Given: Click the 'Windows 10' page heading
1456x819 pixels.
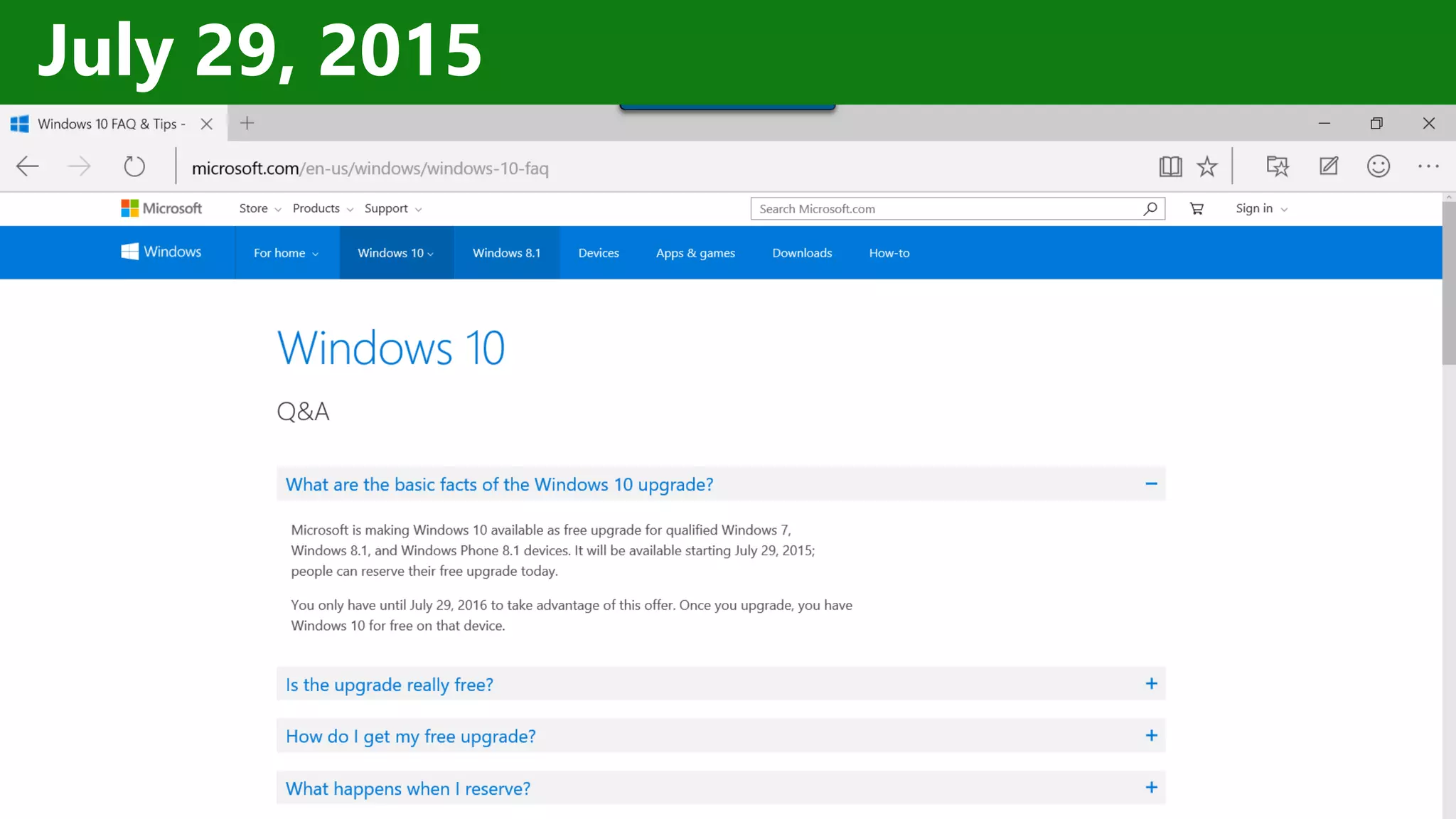Looking at the screenshot, I should pyautogui.click(x=391, y=348).
